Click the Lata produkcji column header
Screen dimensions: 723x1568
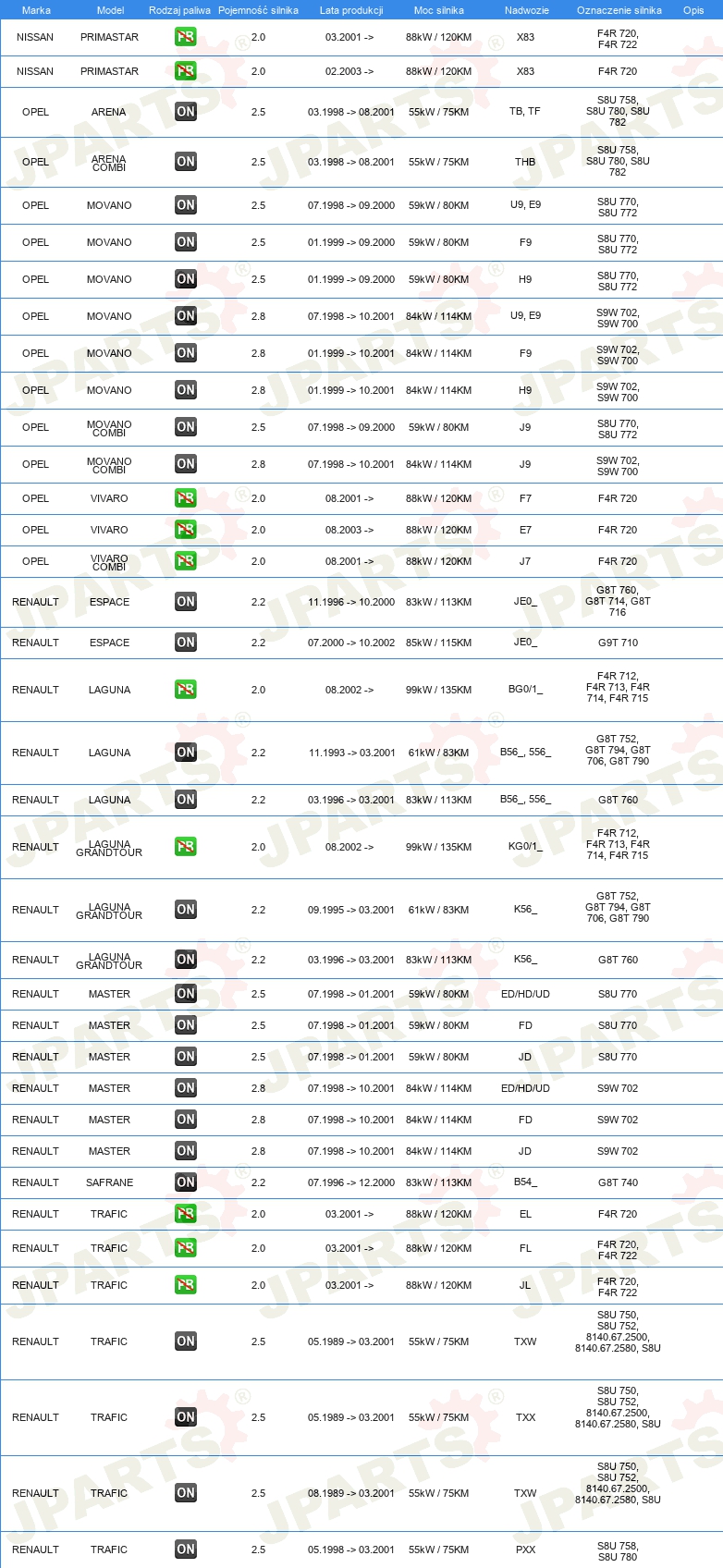coord(351,10)
